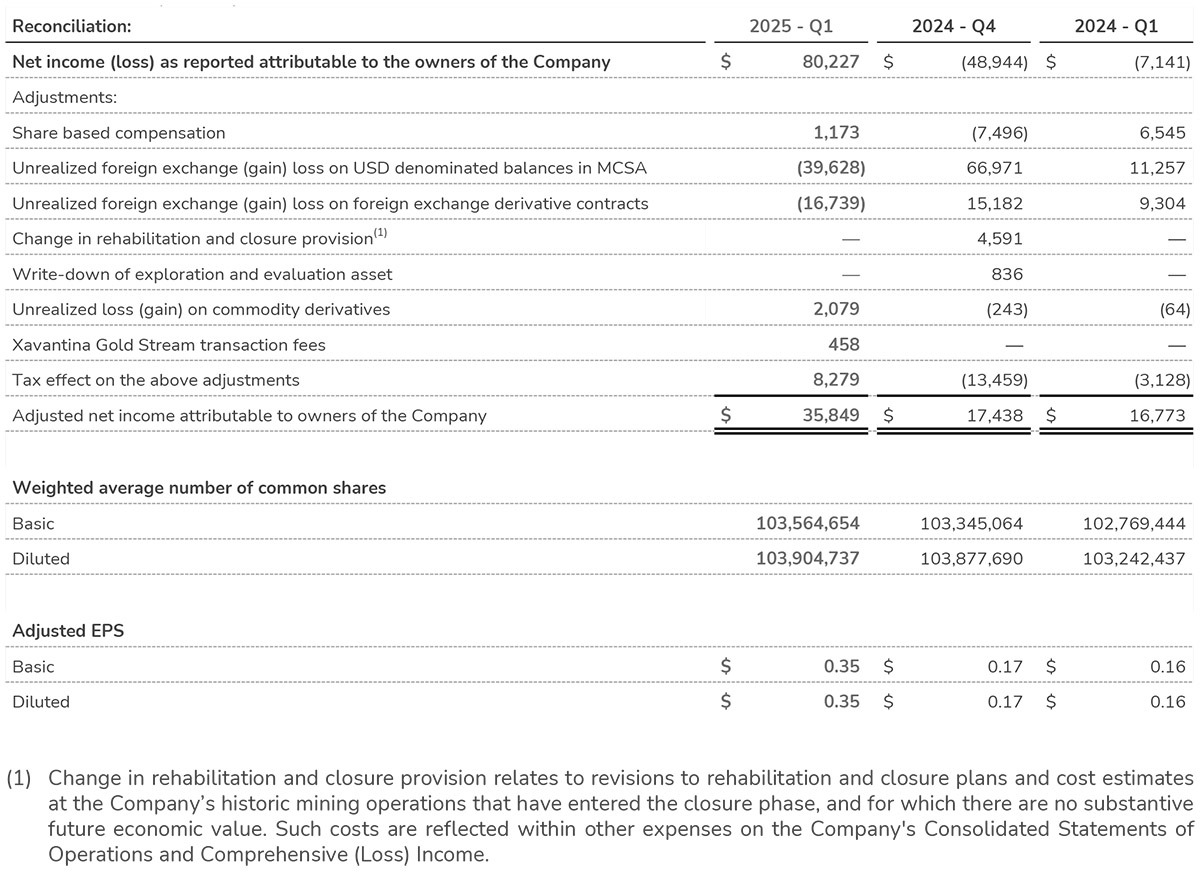Image resolution: width=1200 pixels, height=871 pixels.
Task: Click basic share count 102,769,444
Action: 1134,523
